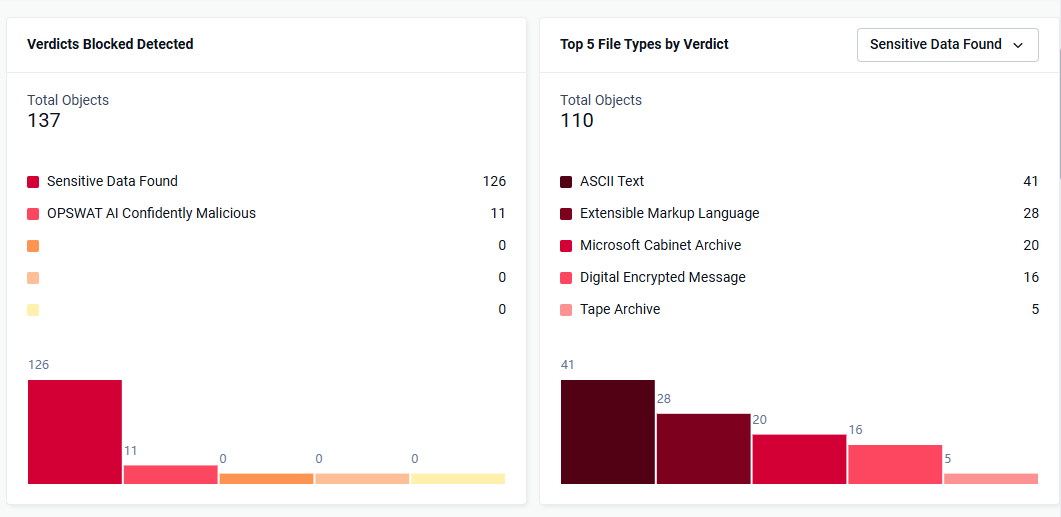
Task: Click the Microsoft Cabinet Archive legend swatch
Action: (566, 246)
